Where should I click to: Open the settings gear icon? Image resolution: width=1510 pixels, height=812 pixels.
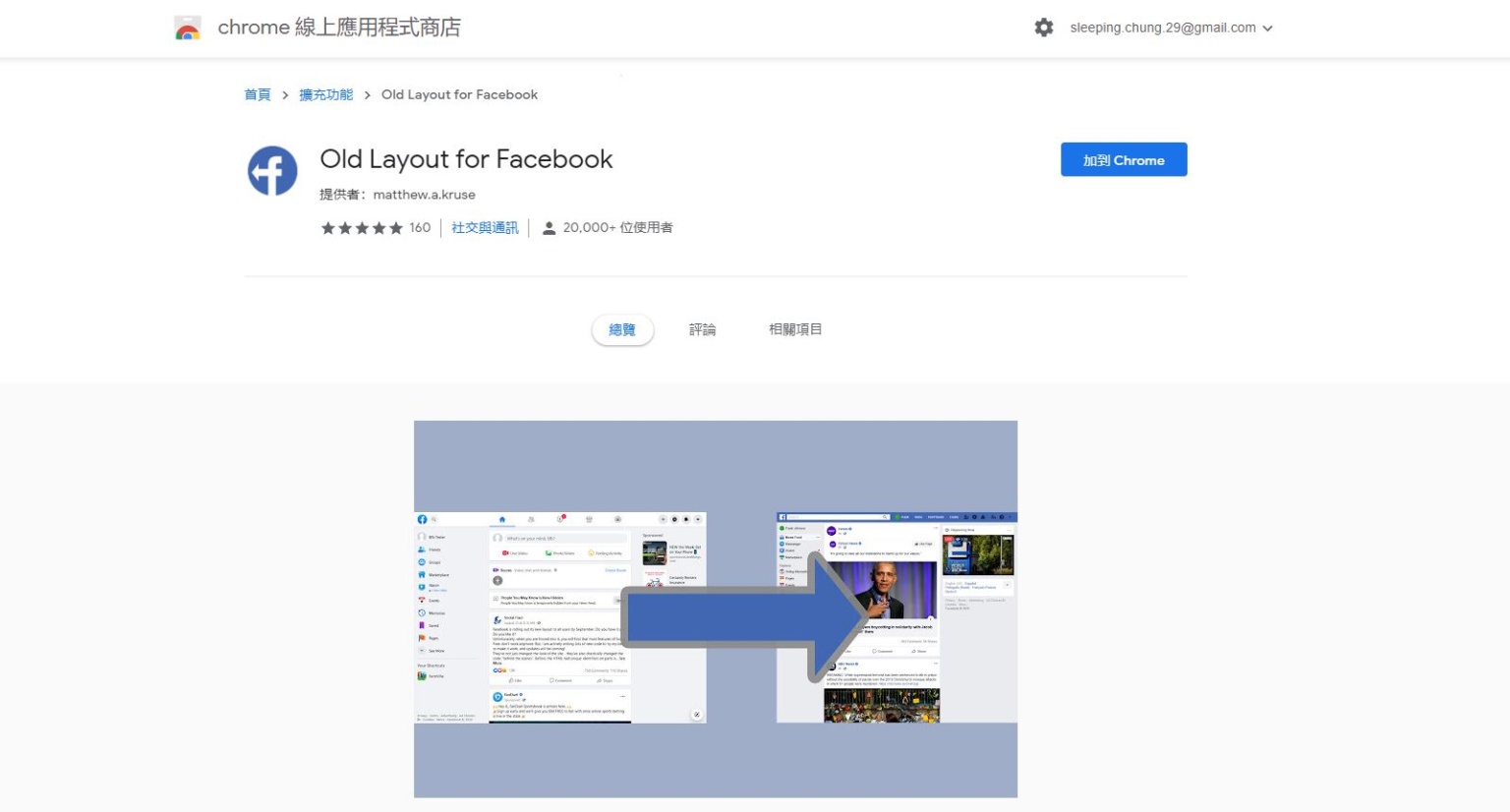(x=1044, y=28)
